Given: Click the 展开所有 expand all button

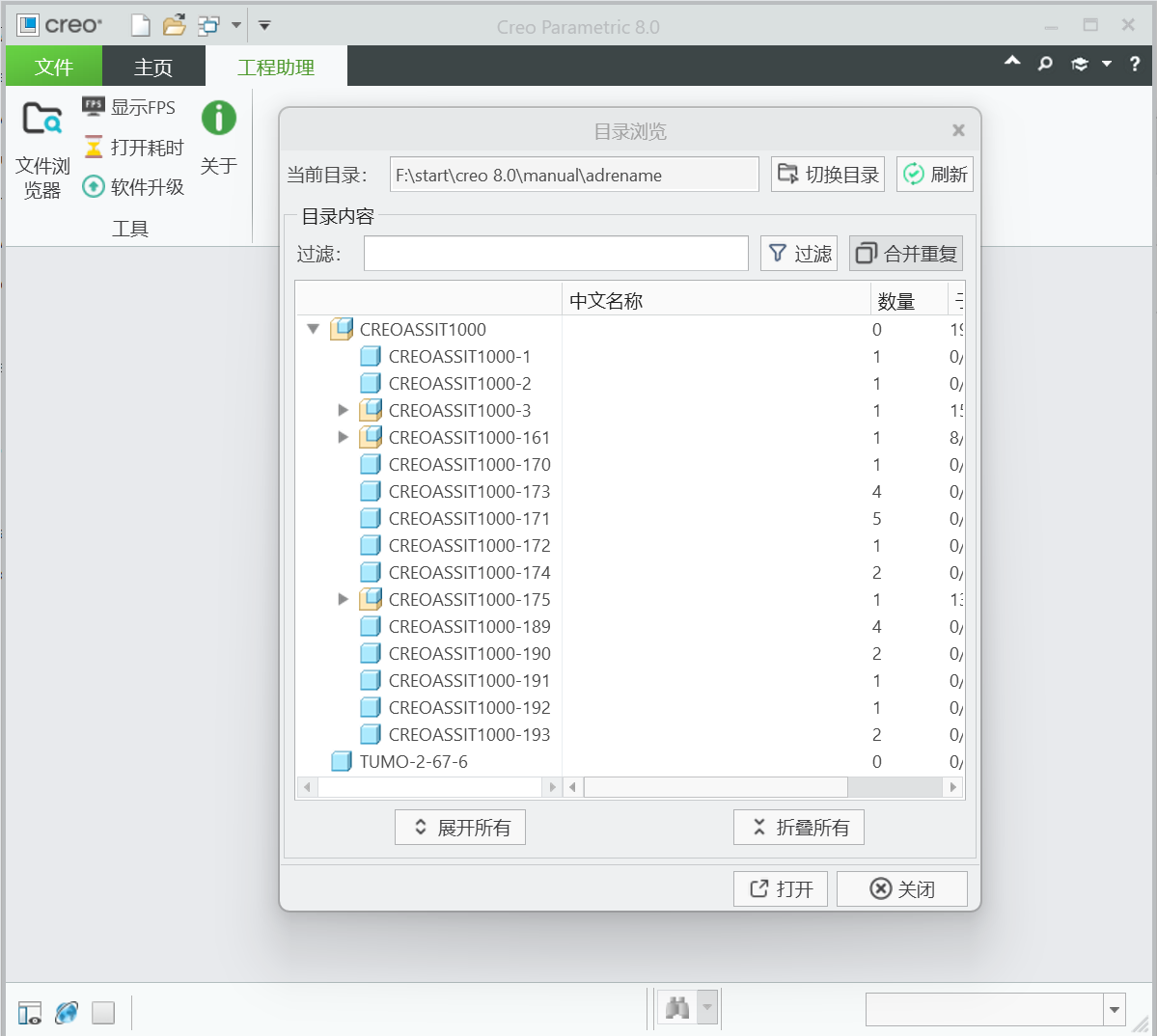Looking at the screenshot, I should point(460,828).
